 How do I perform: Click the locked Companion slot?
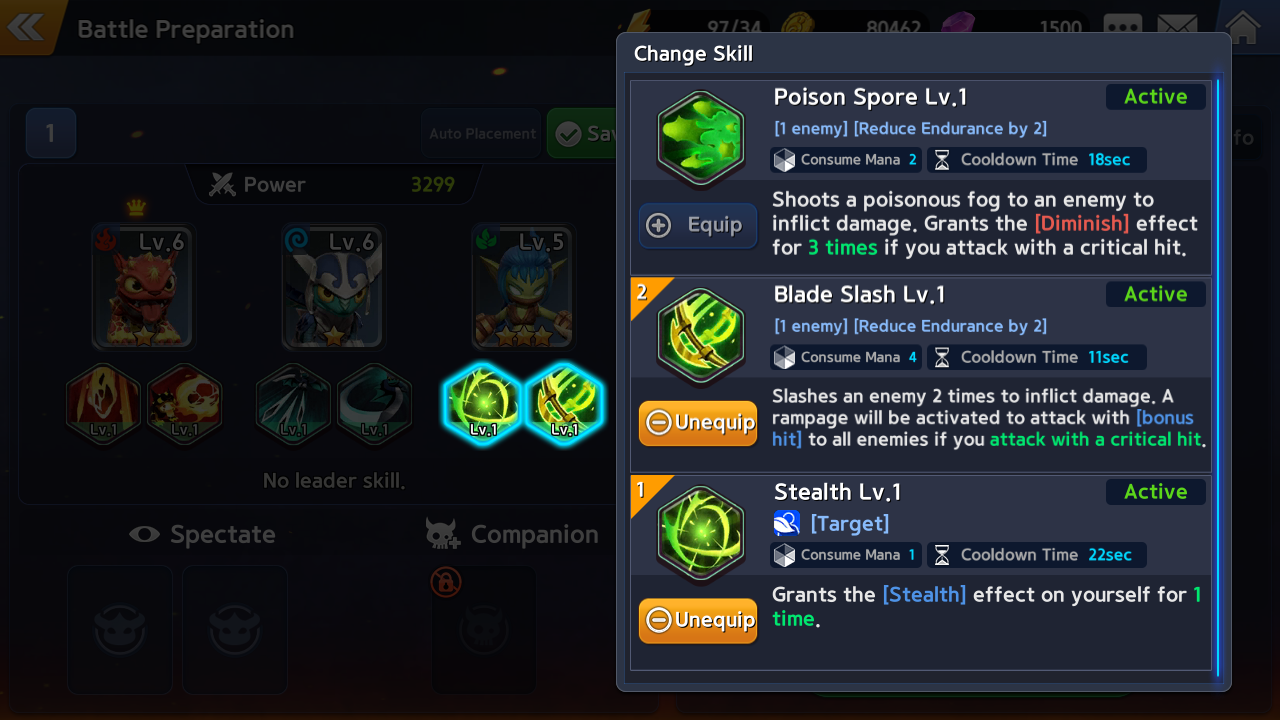[x=484, y=628]
